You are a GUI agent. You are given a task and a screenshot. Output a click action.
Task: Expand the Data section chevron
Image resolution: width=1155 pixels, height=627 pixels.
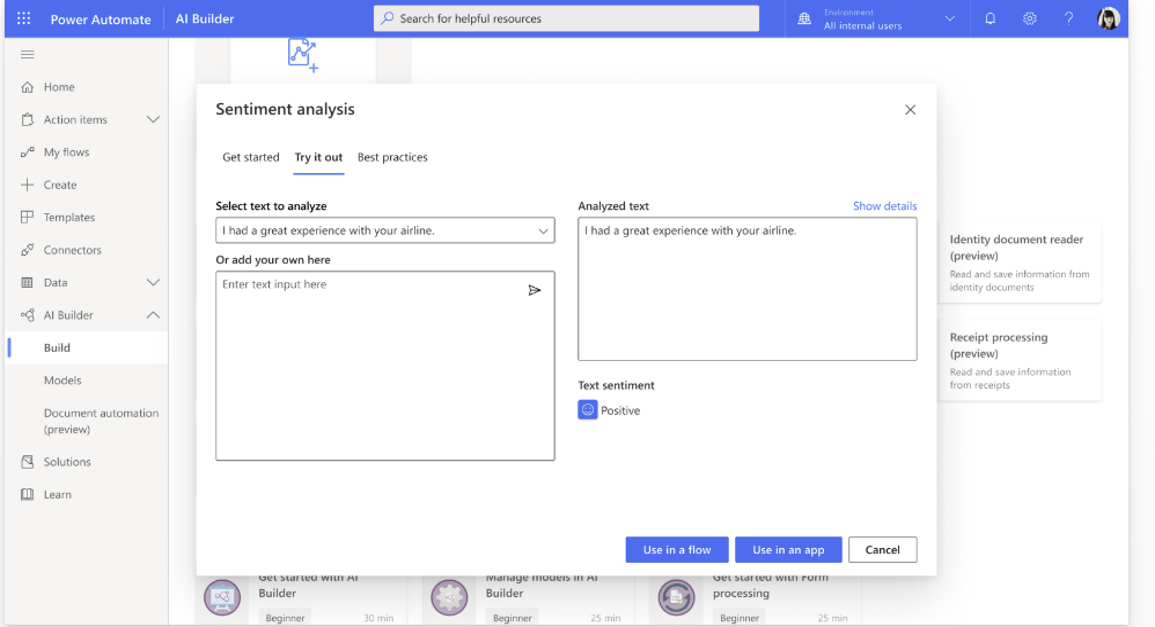pyautogui.click(x=152, y=282)
